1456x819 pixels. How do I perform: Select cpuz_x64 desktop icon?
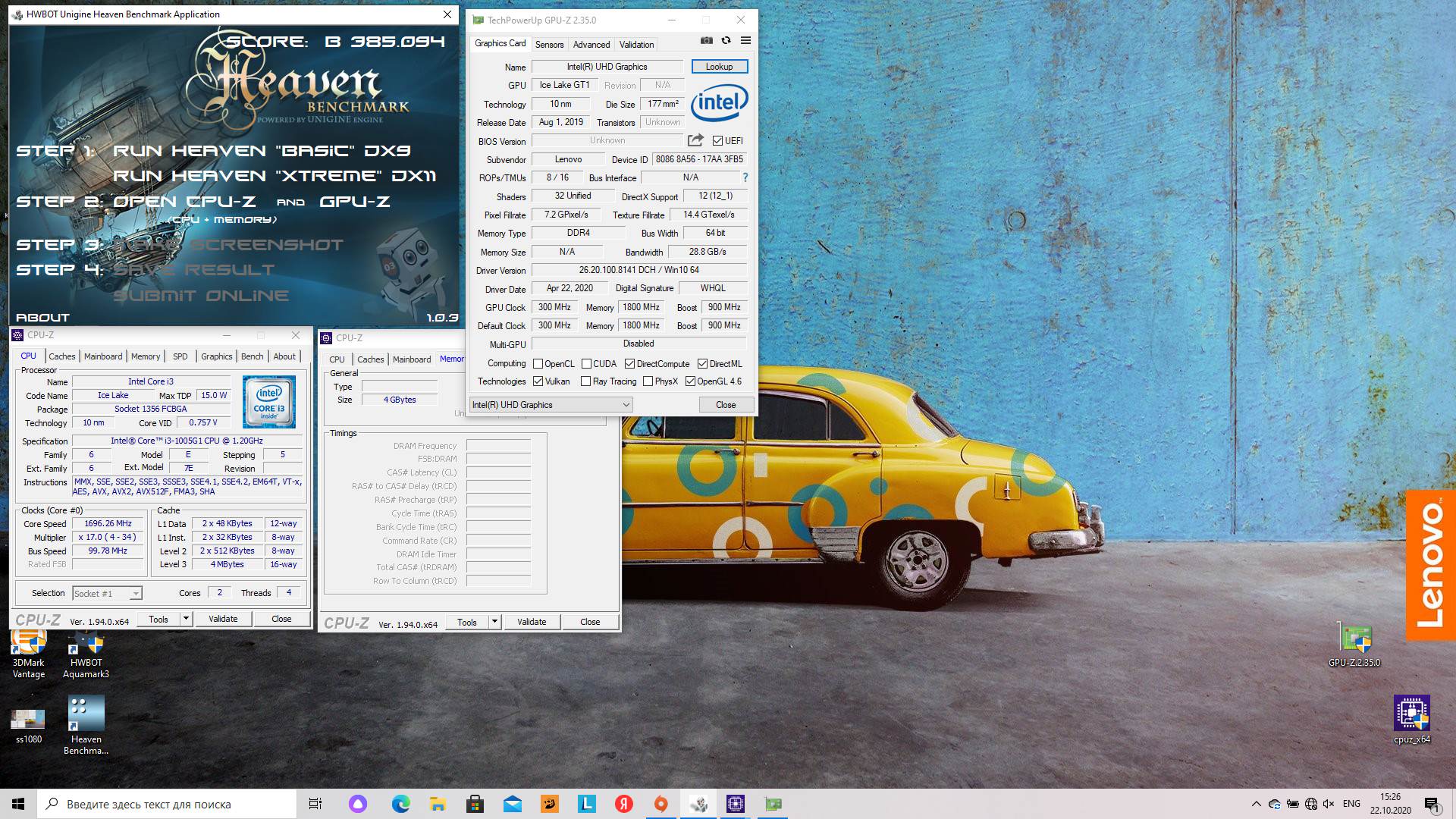1412,720
